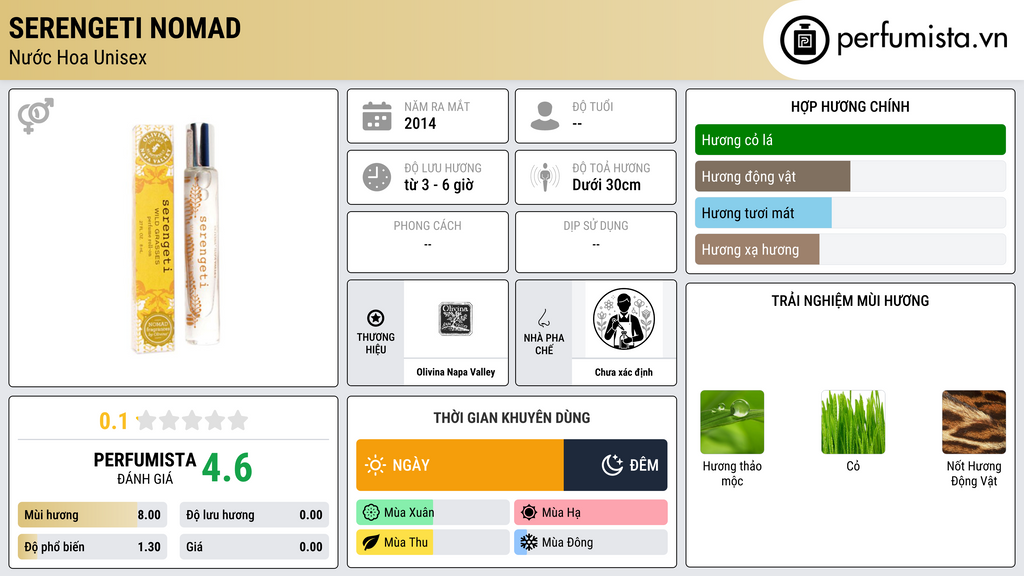Click the Hương cỏ lá accord bar
1024x576 pixels.
coord(850,140)
